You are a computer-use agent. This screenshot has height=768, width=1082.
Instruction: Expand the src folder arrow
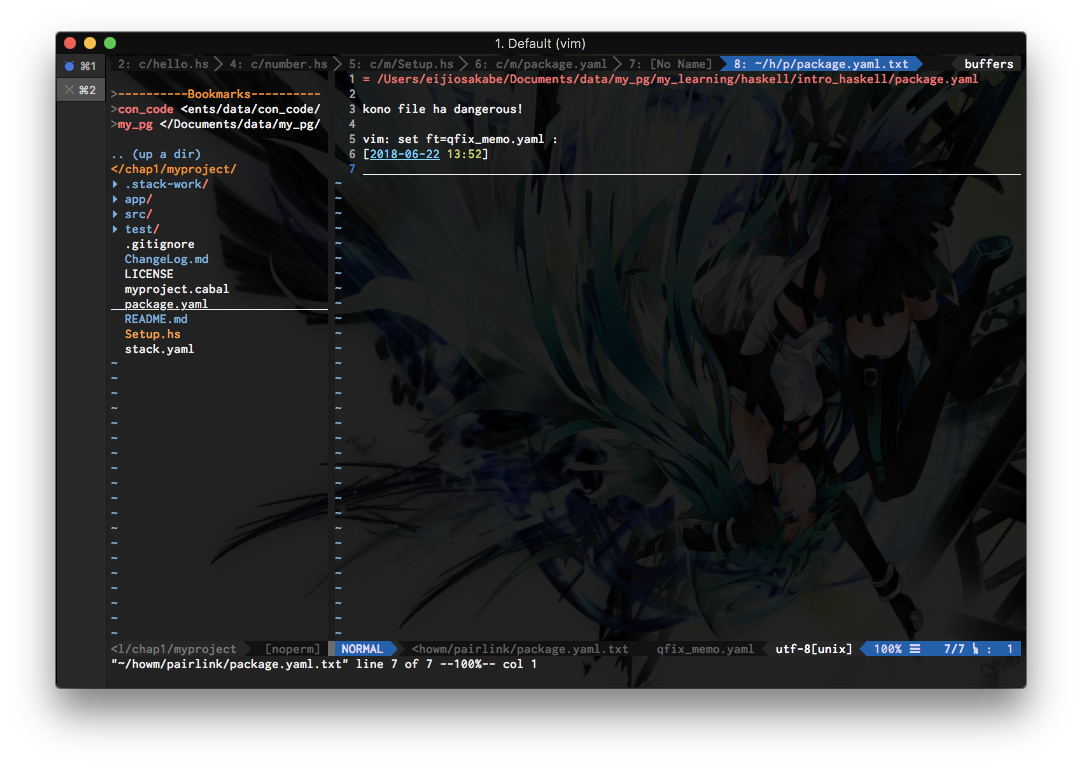pos(115,214)
